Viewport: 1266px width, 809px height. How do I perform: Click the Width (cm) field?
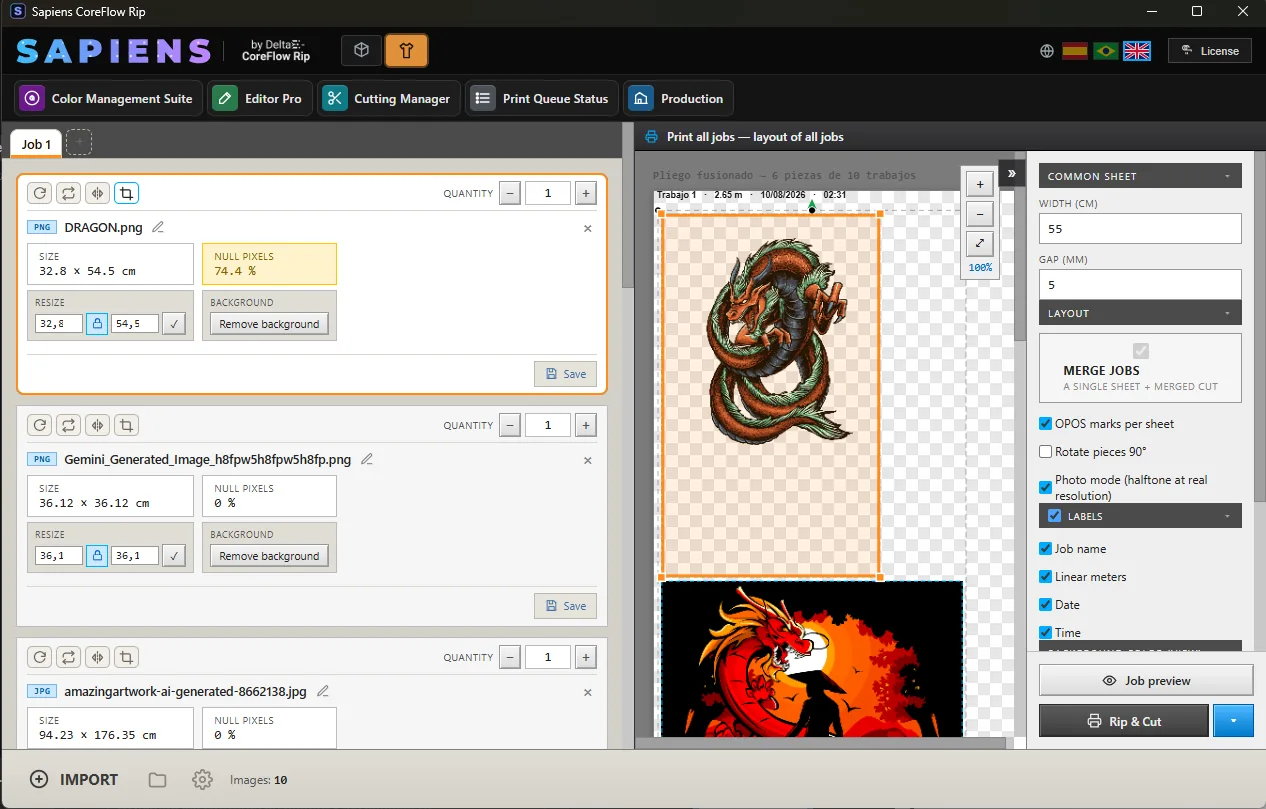[1140, 229]
